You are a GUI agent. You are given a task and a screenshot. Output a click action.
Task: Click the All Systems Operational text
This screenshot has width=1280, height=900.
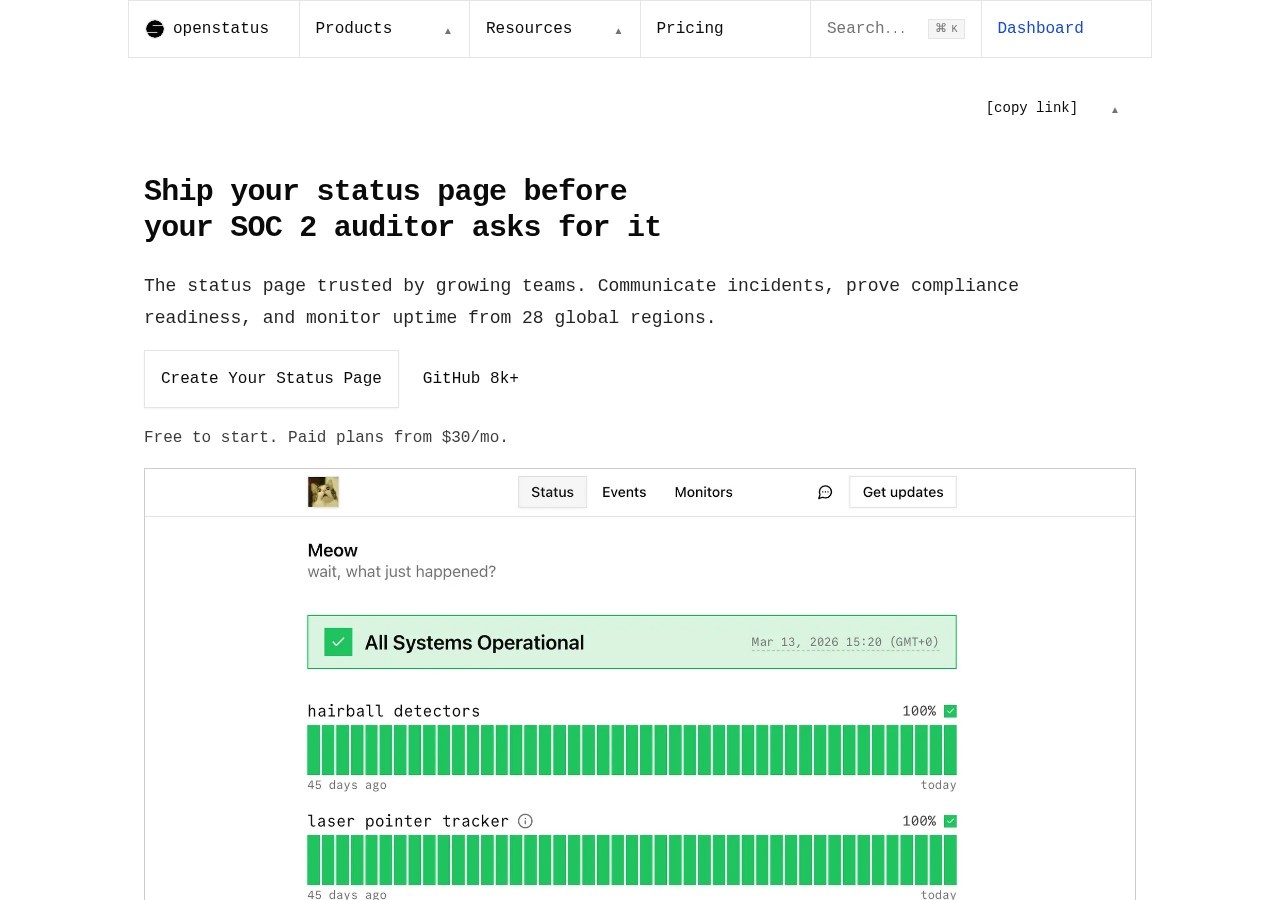[x=474, y=642]
